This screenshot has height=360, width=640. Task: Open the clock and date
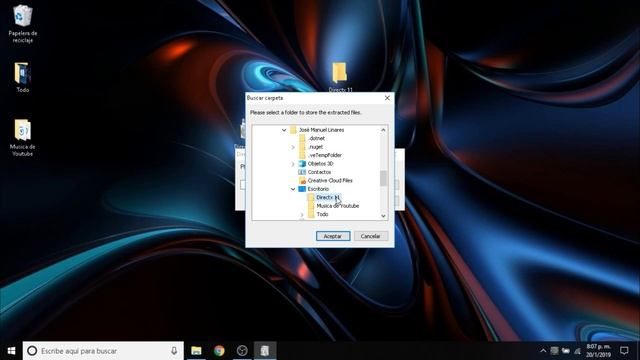pos(598,351)
